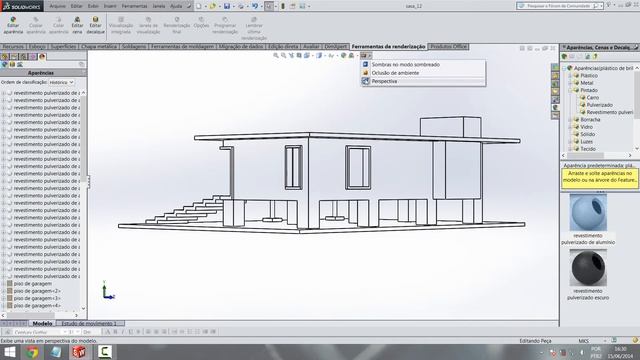Image resolution: width=640 pixels, height=360 pixels.
Task: Open the Inserir menu
Action: (110, 6)
